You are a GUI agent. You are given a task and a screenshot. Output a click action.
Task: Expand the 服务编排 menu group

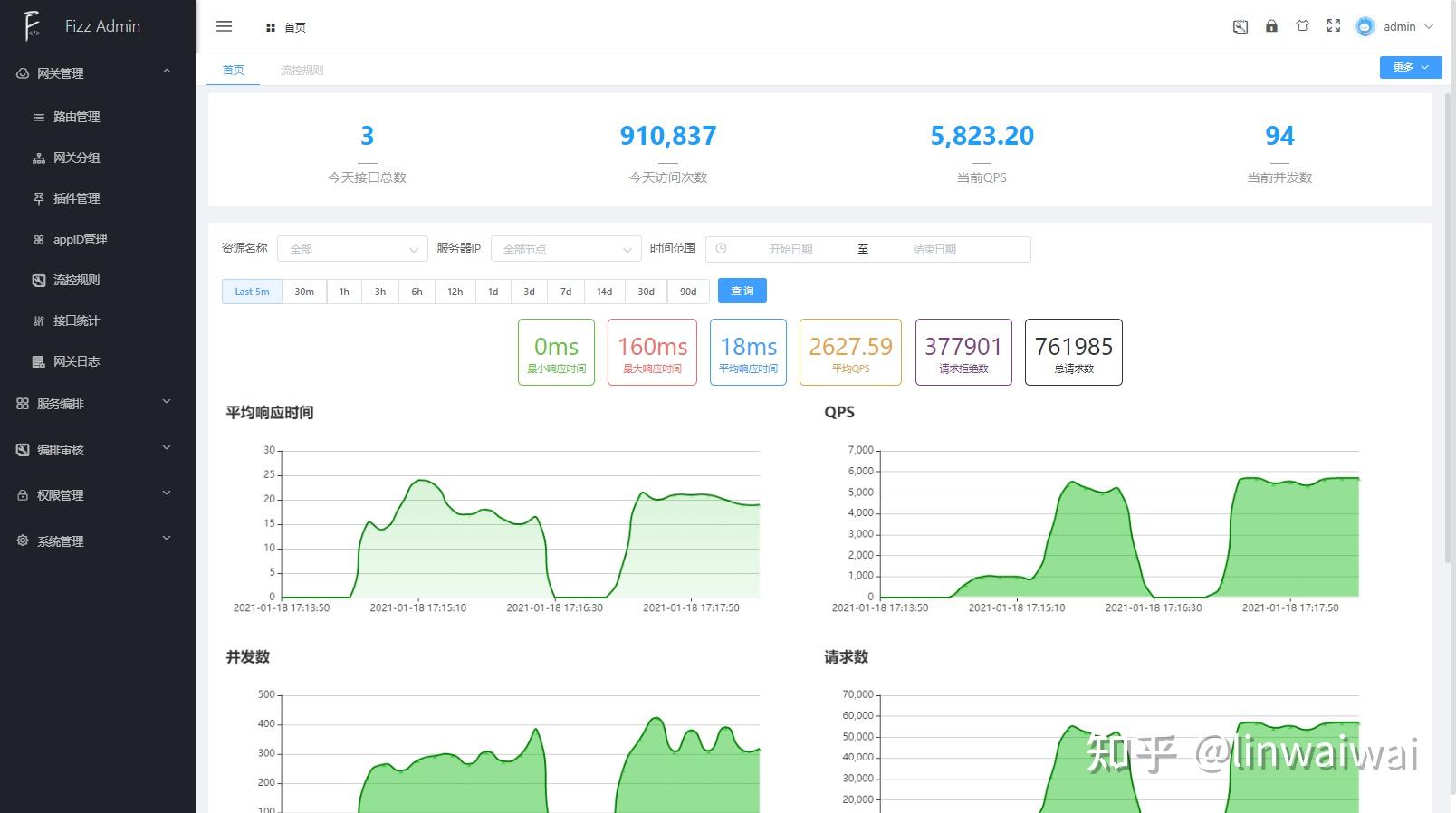(98, 404)
